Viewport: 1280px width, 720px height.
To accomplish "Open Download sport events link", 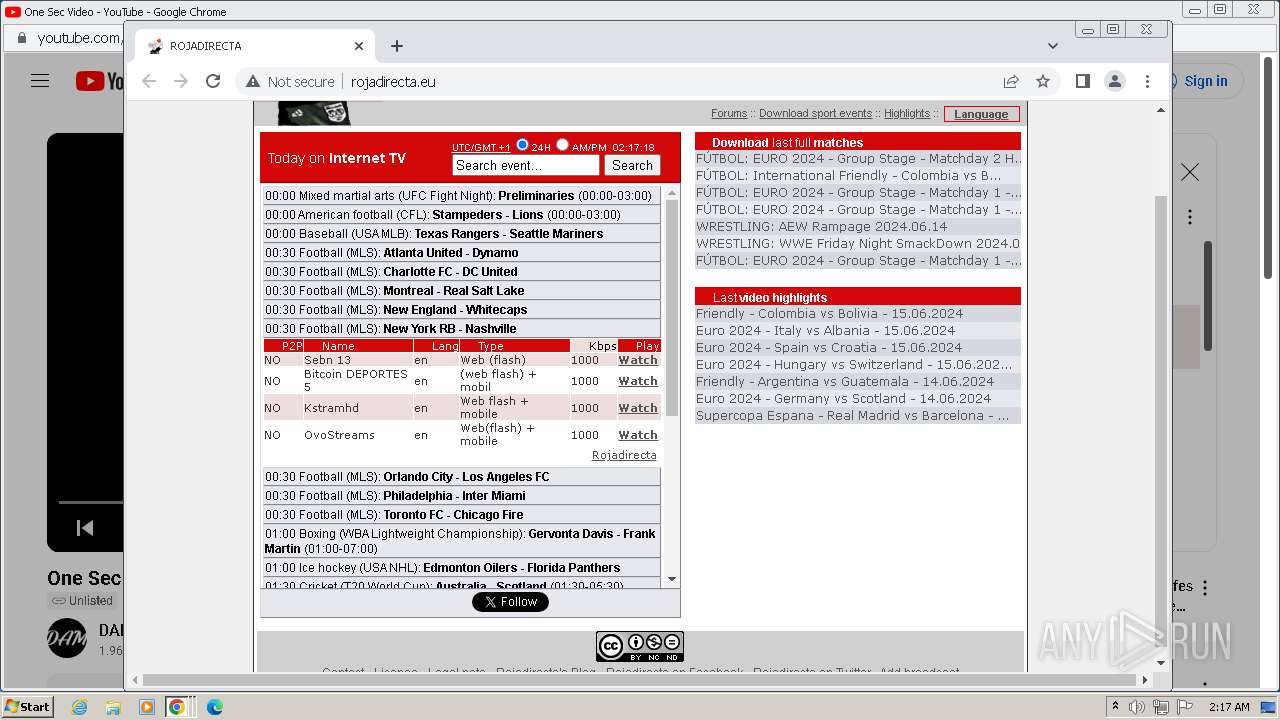I will pyautogui.click(x=815, y=114).
